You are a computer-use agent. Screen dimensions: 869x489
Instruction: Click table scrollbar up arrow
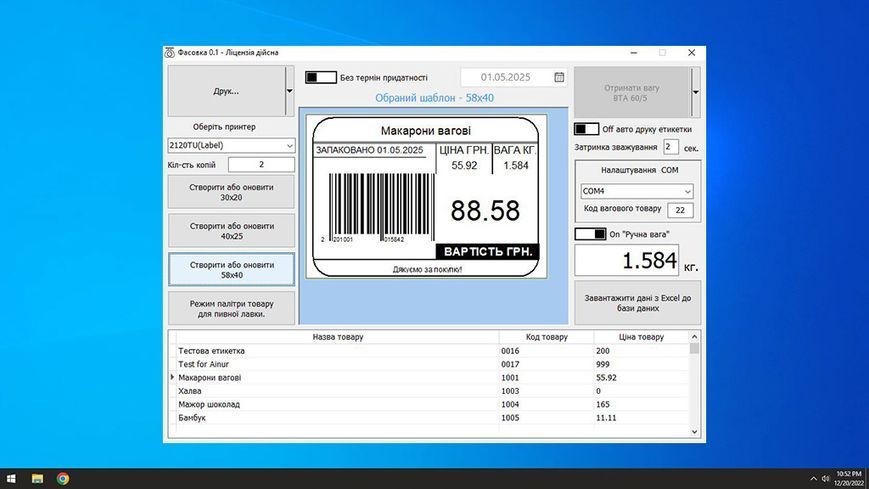(694, 337)
